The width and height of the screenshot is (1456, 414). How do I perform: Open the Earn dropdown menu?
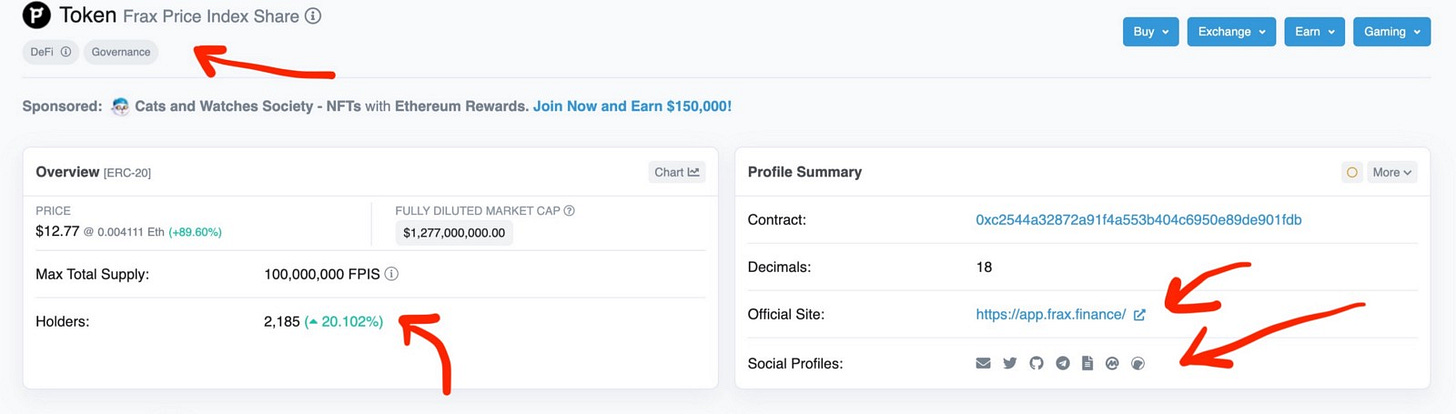[1314, 32]
